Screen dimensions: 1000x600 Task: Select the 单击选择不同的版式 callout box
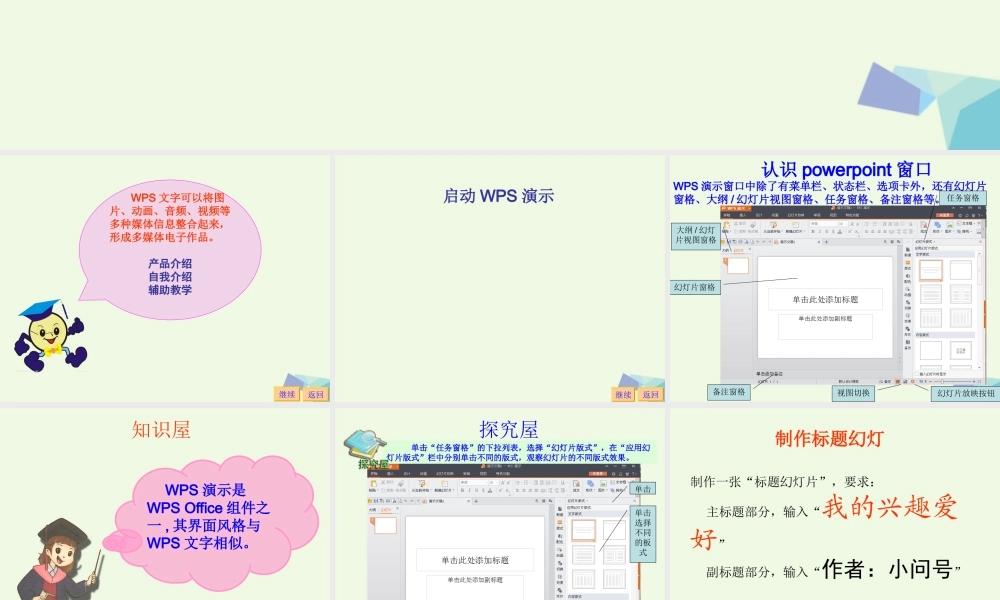642,532
